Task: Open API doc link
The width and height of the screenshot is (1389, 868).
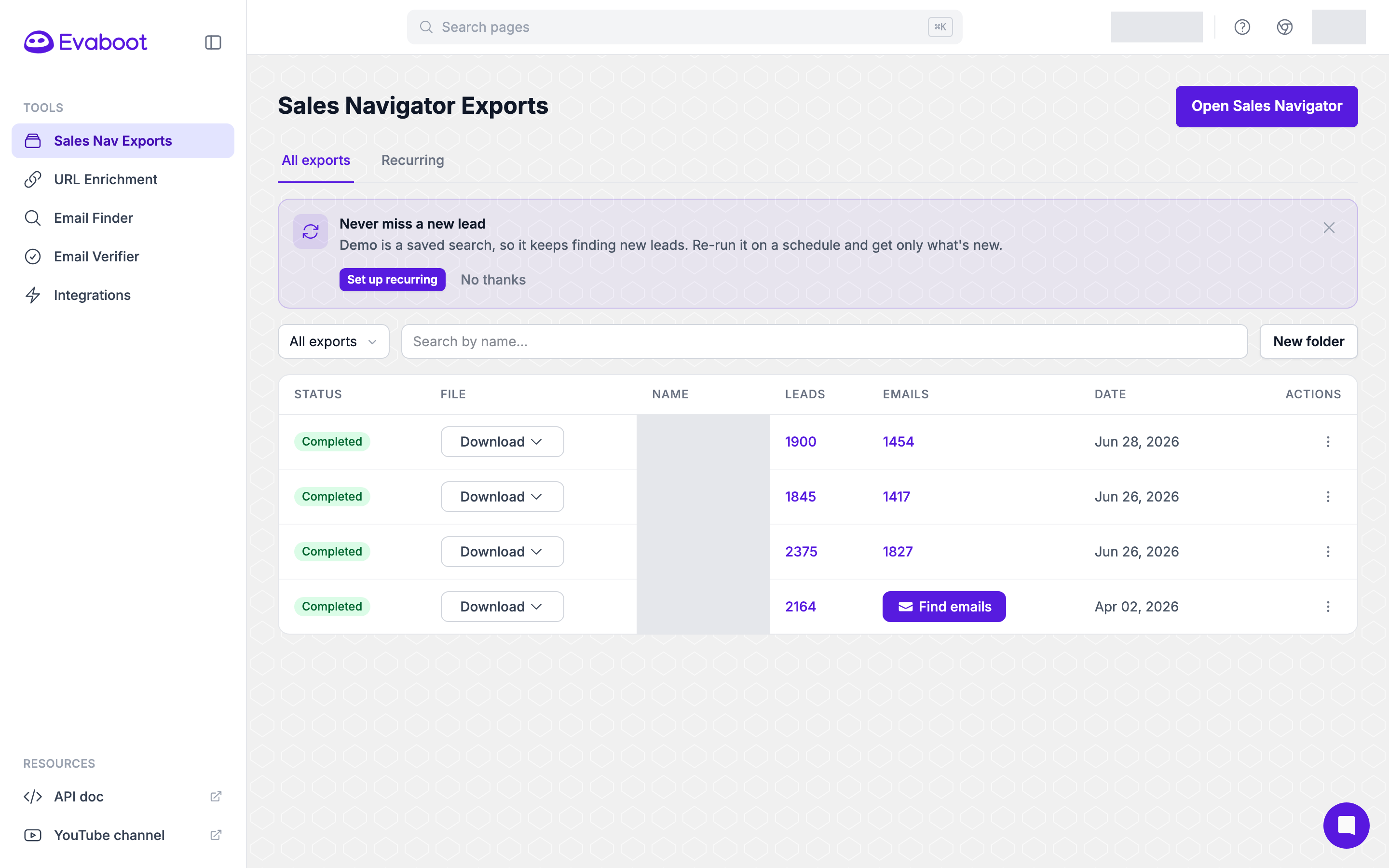Action: 123,796
